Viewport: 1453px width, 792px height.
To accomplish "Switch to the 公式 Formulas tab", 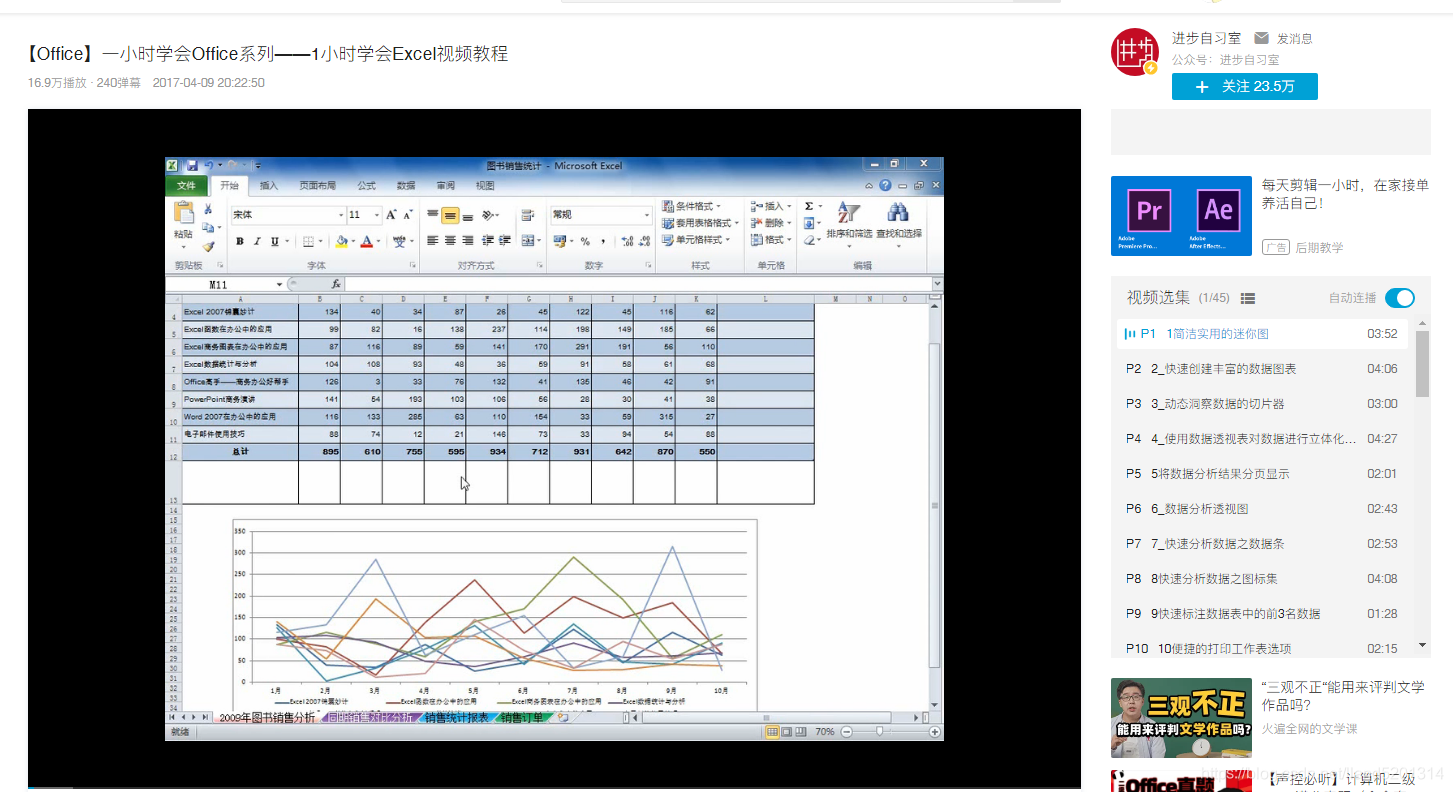I will pos(366,186).
